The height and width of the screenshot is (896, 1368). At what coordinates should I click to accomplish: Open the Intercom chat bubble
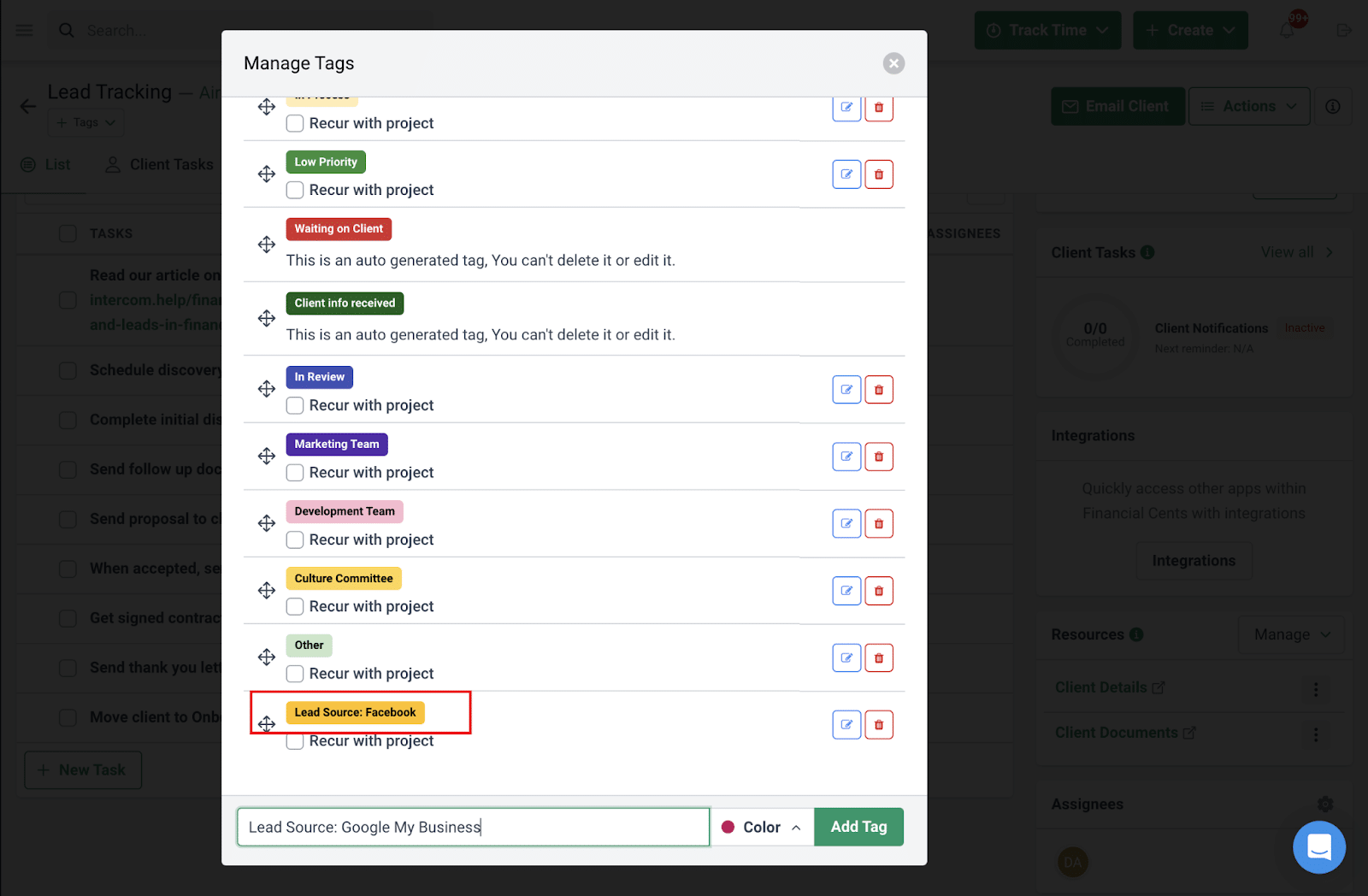(1319, 847)
